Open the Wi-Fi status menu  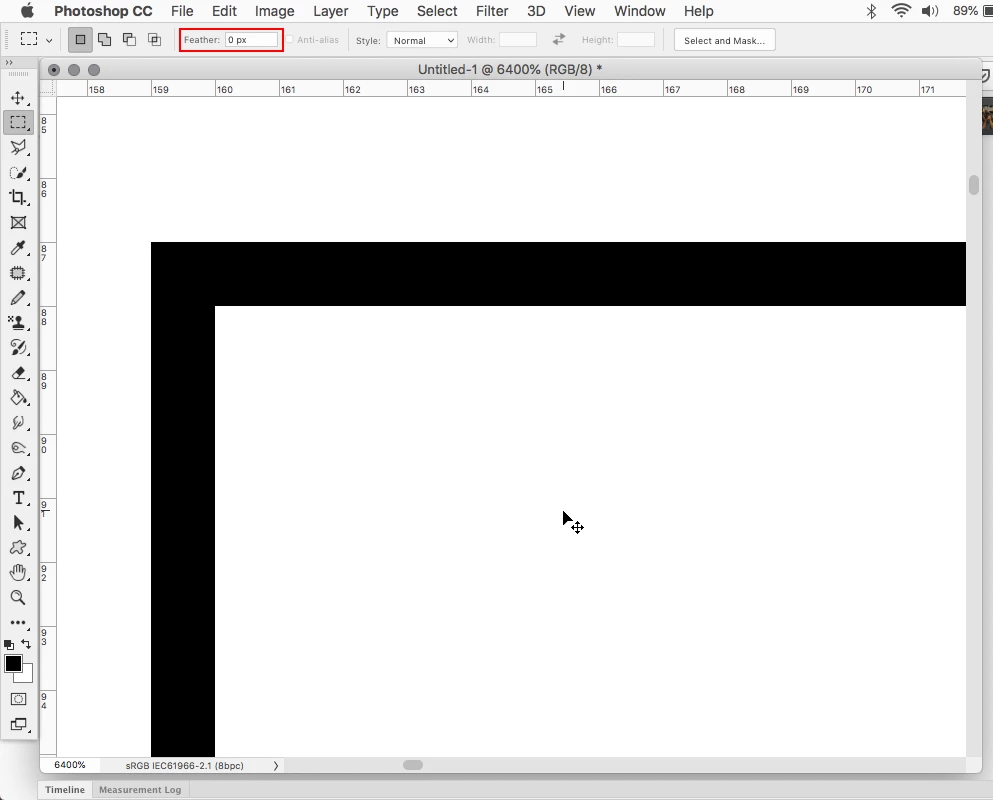(x=901, y=11)
